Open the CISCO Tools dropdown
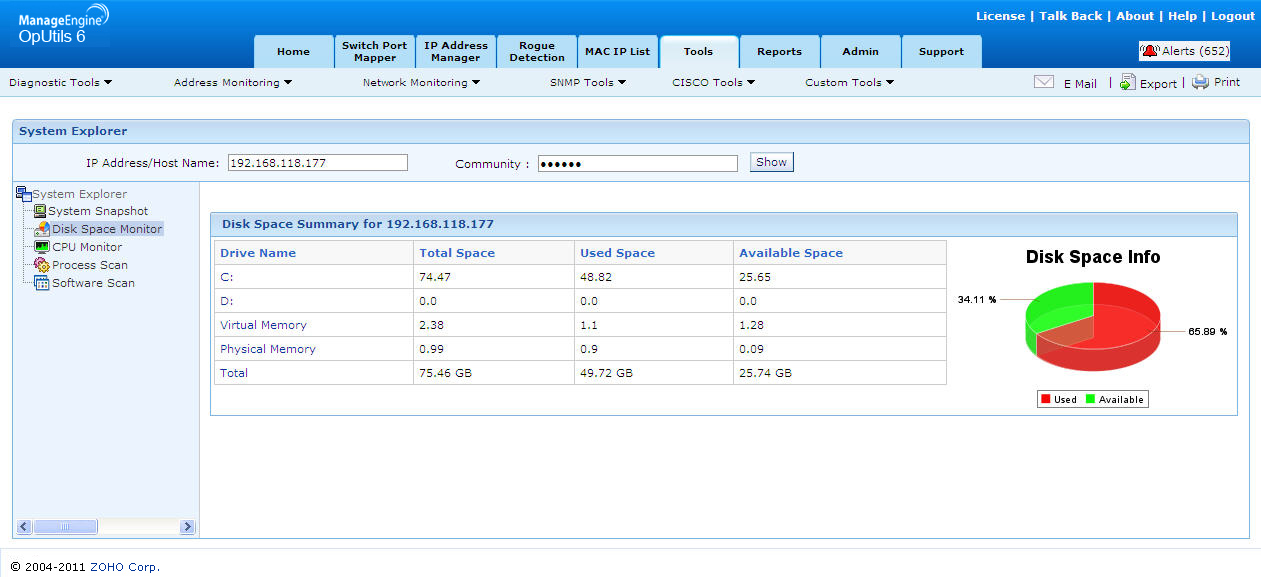 tap(714, 83)
